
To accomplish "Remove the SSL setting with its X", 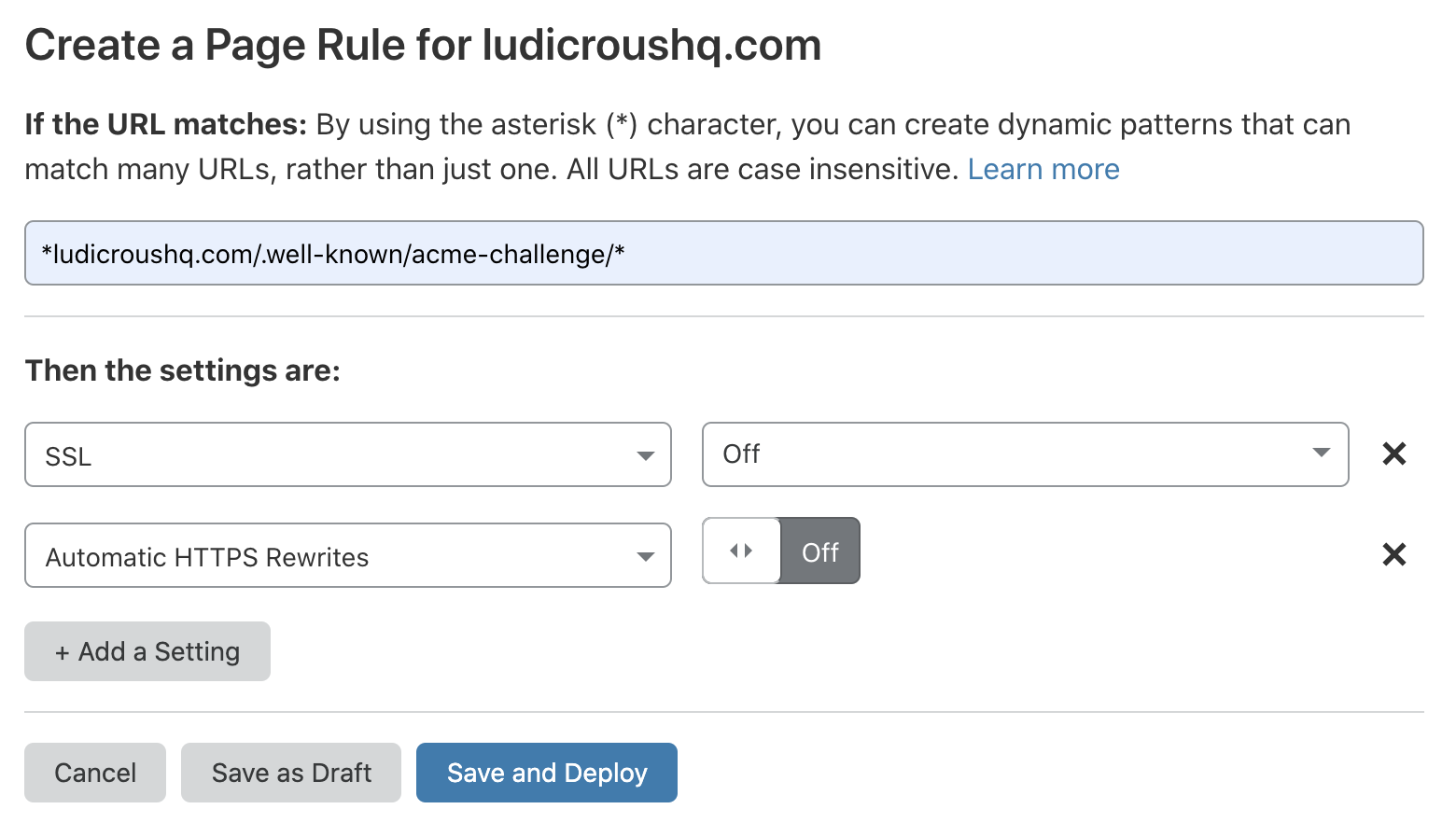I will 1393,454.
